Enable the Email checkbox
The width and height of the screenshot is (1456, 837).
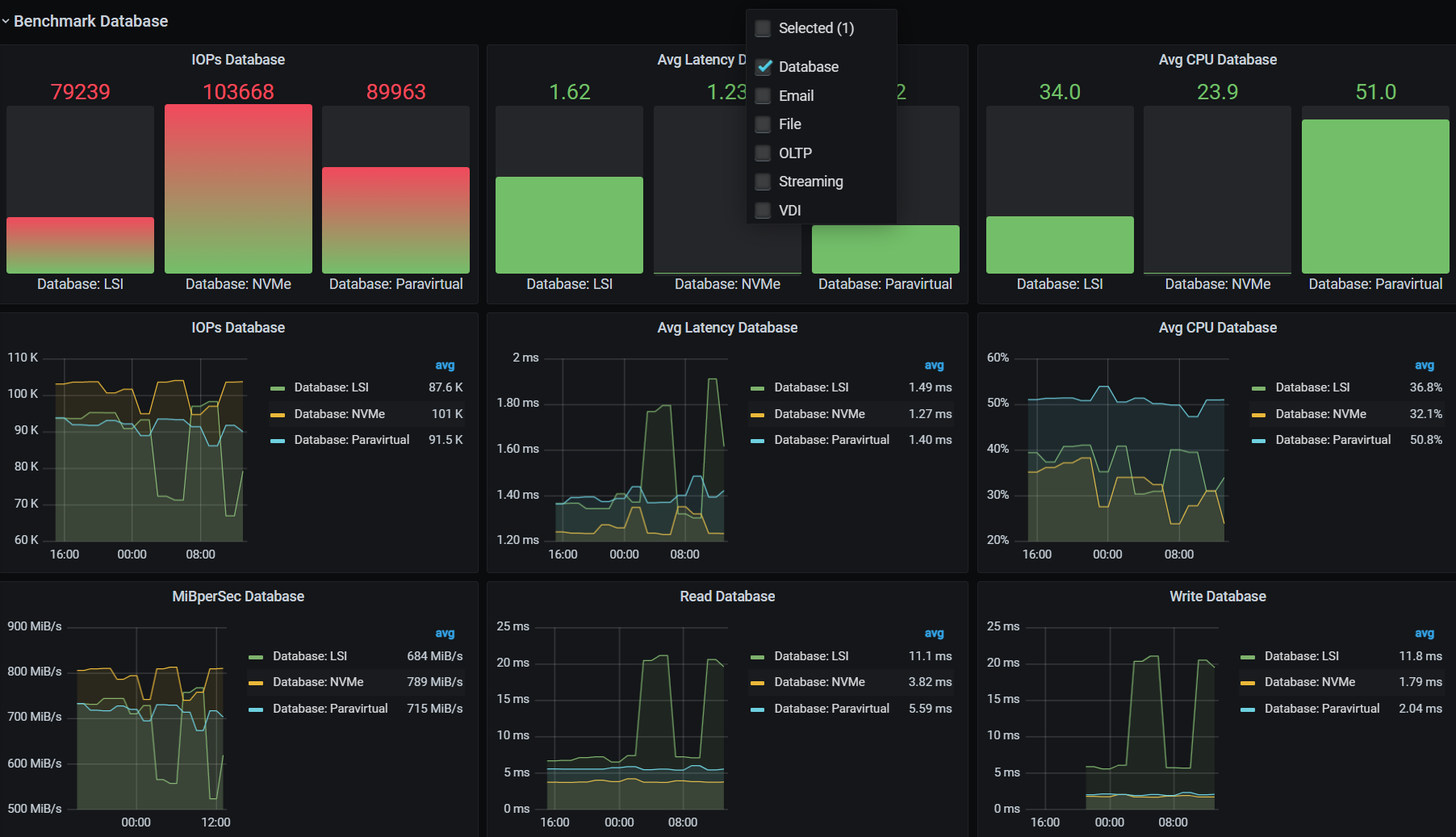[763, 95]
